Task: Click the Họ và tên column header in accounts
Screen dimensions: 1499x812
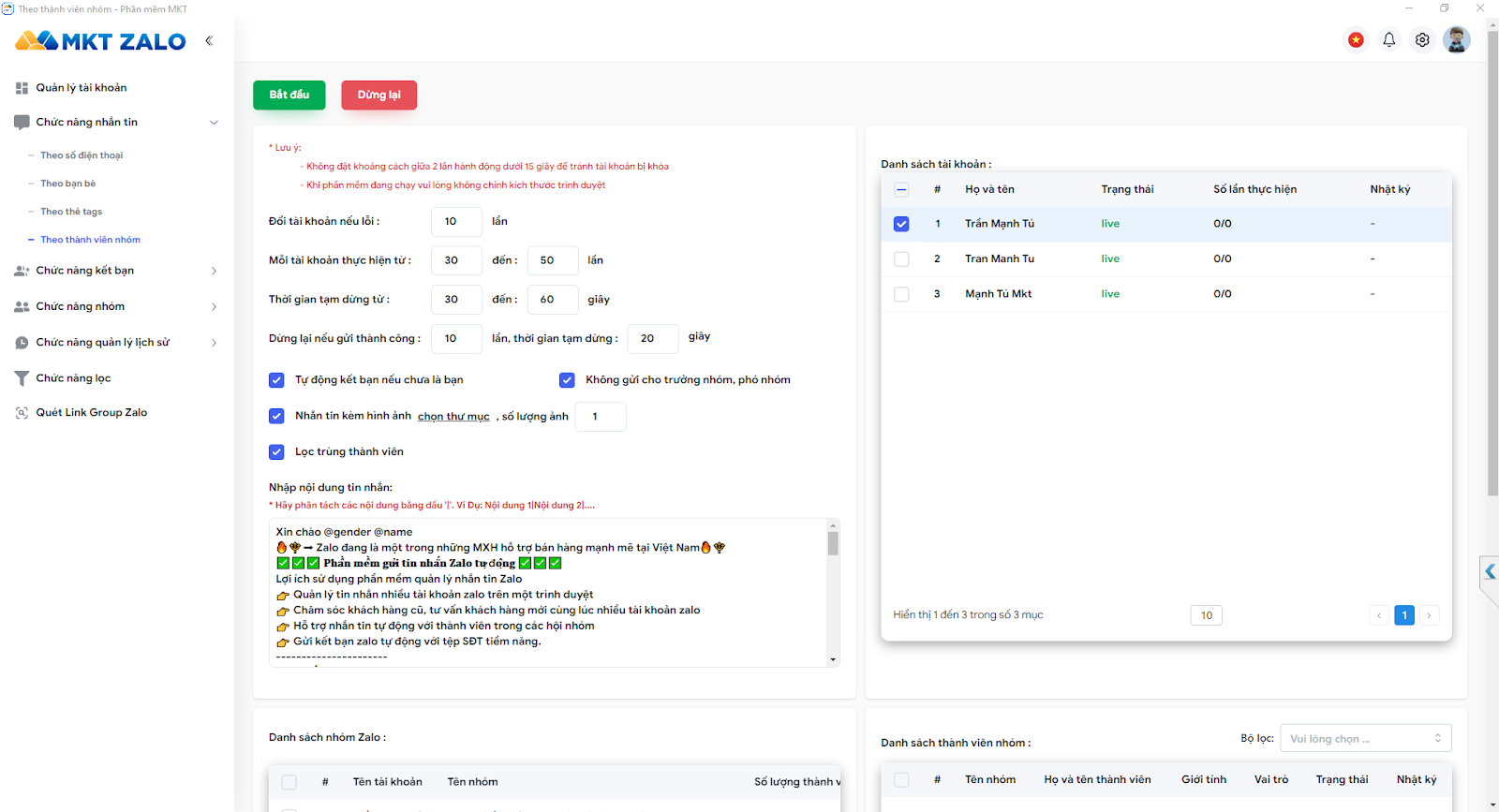Action: (989, 189)
